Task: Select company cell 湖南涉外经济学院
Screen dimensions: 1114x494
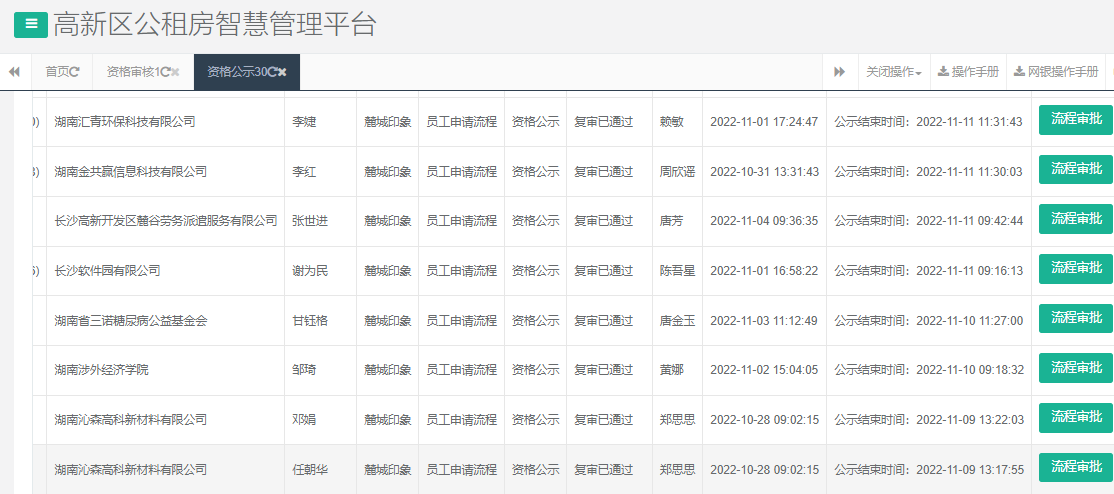Action: pyautogui.click(x=102, y=370)
